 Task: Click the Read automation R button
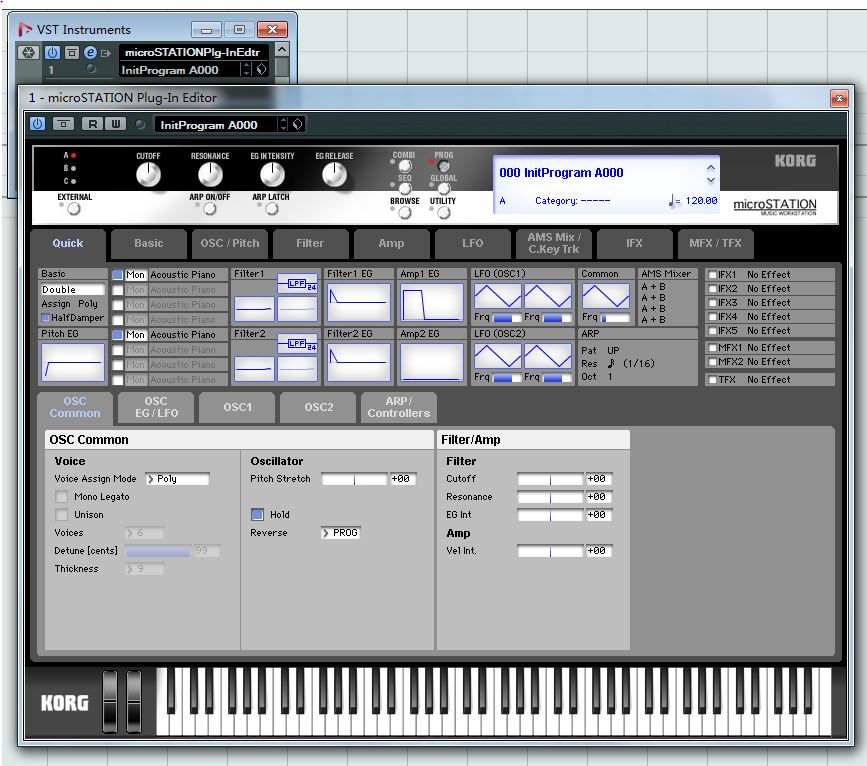tap(92, 124)
